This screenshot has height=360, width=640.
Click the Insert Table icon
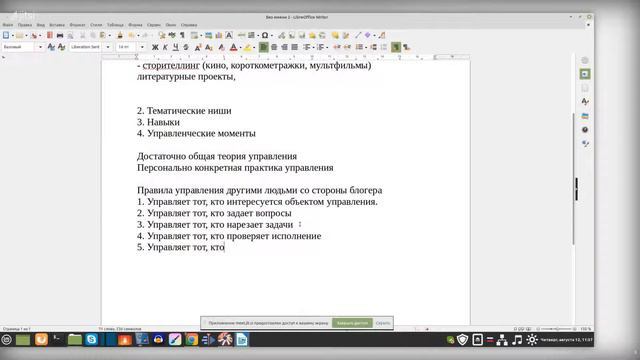point(194,36)
